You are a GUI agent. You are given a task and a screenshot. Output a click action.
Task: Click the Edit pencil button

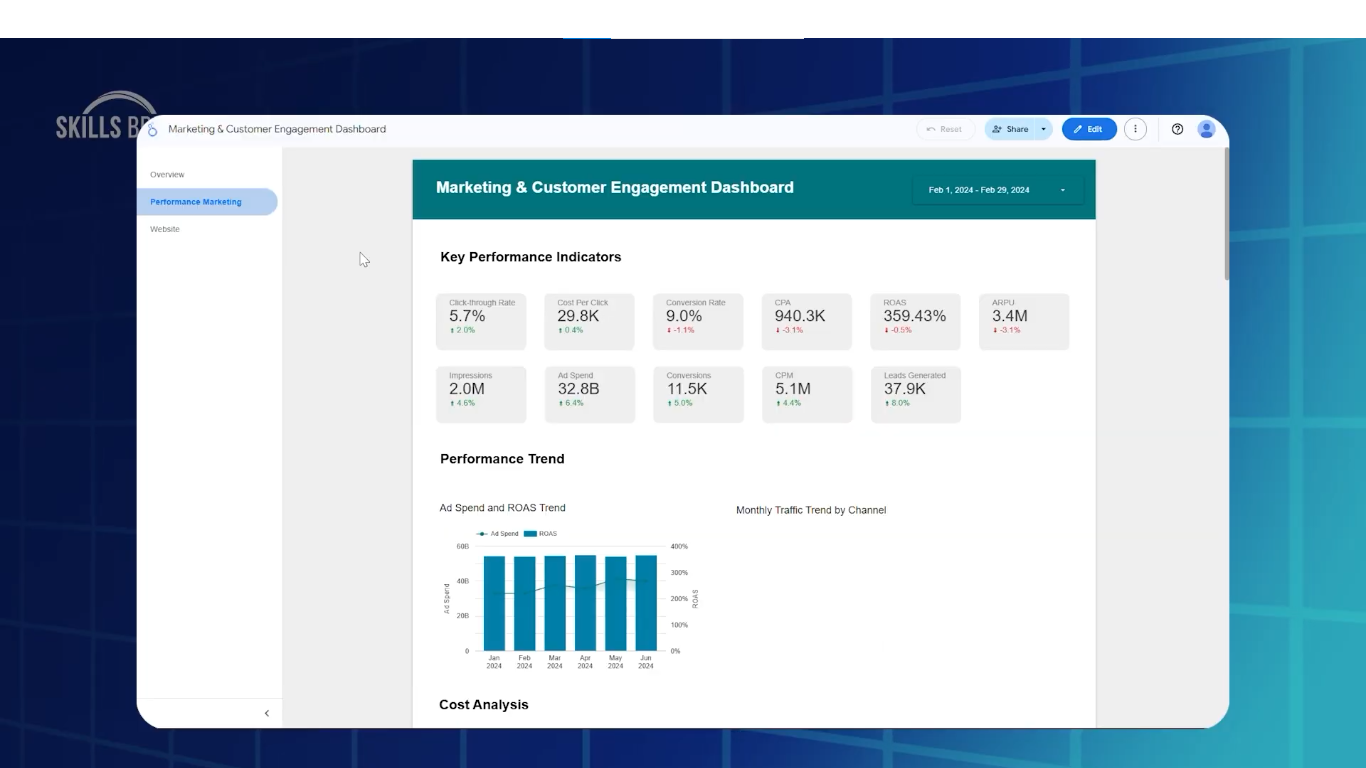tap(1089, 129)
